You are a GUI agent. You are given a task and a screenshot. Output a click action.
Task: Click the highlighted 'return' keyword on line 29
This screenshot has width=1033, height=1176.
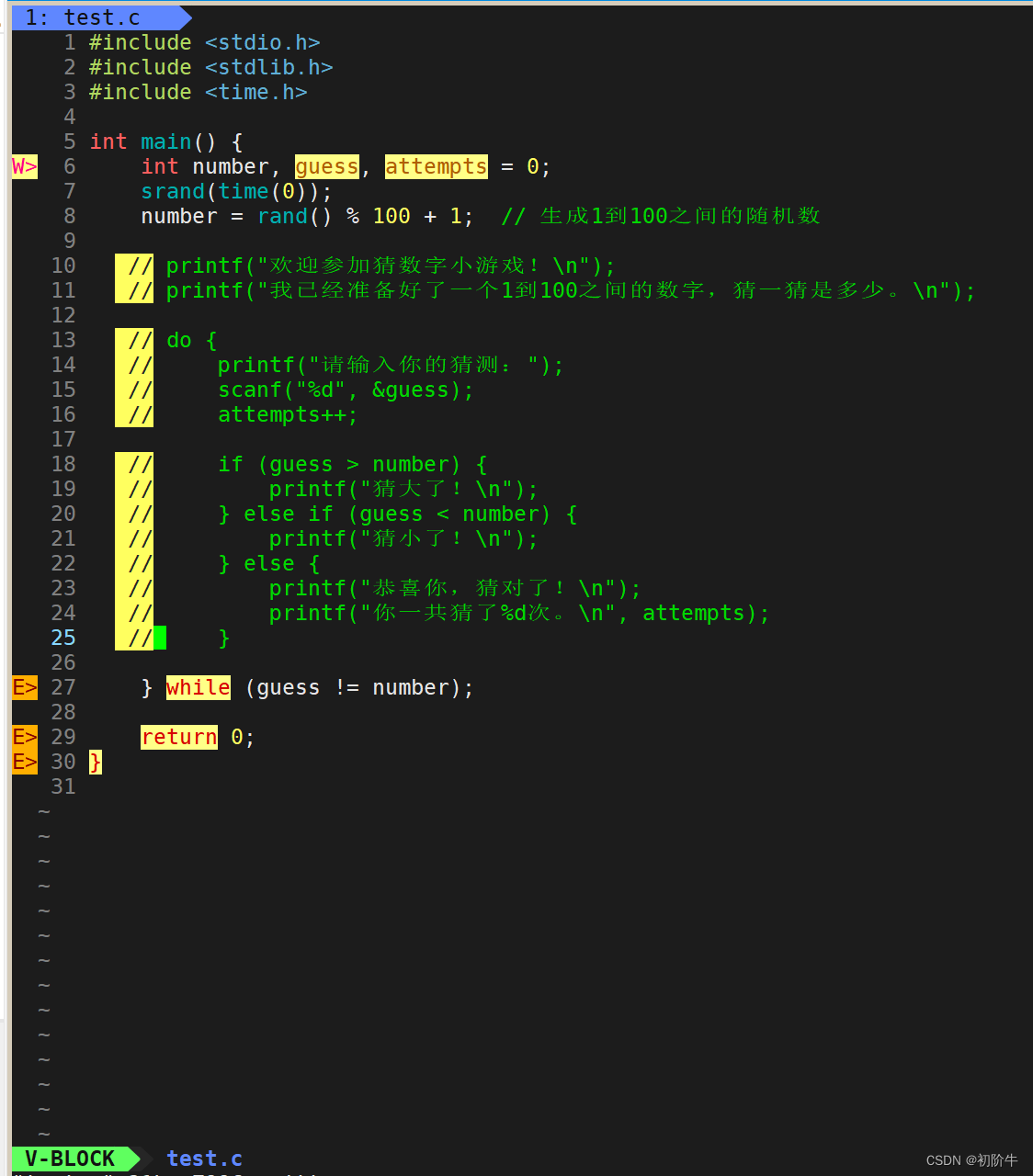(178, 737)
